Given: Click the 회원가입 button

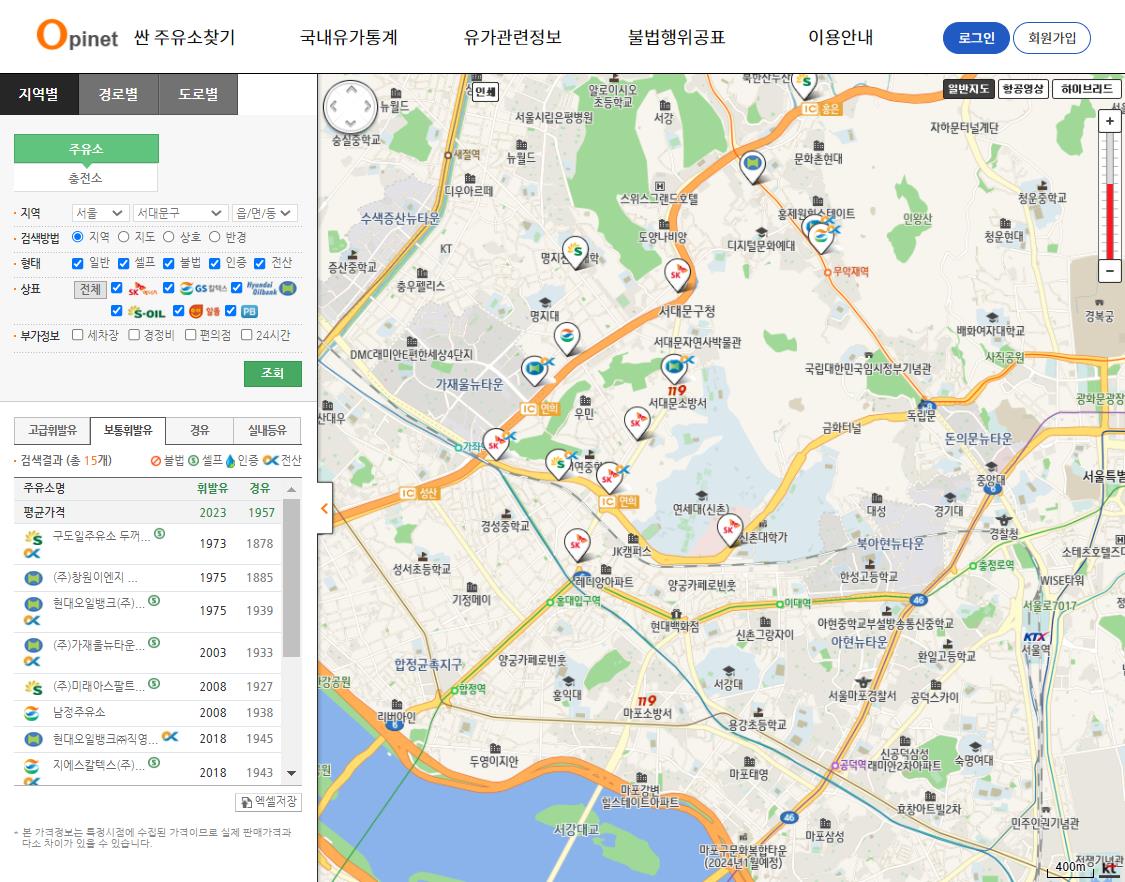Looking at the screenshot, I should click(x=1052, y=38).
